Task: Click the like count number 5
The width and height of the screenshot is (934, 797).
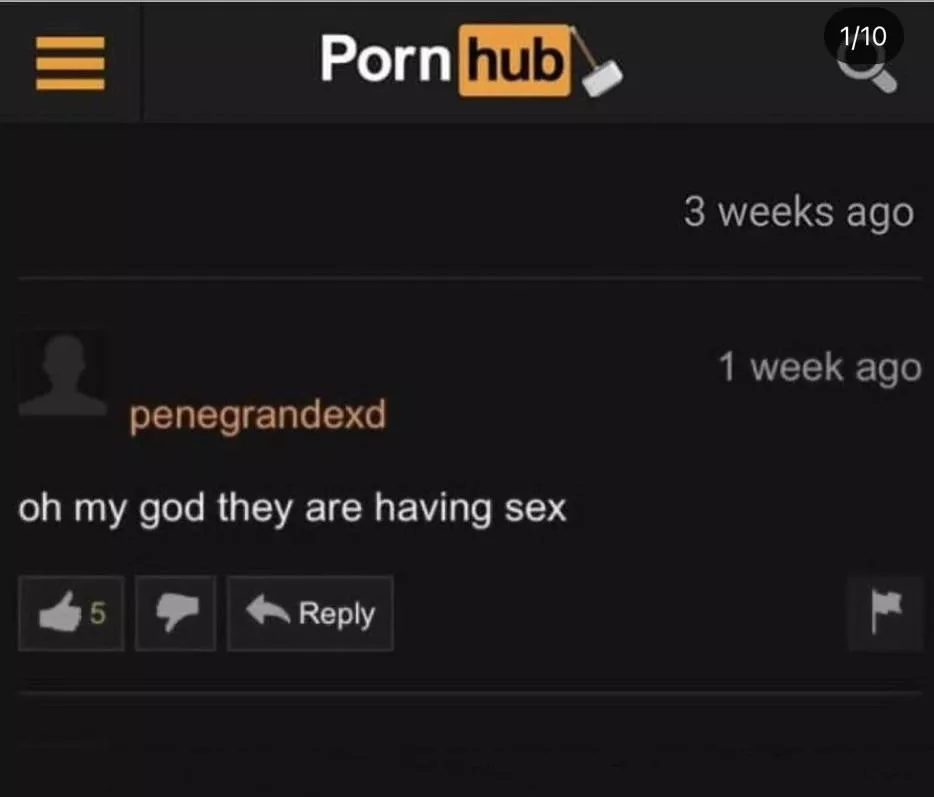Action: pyautogui.click(x=98, y=613)
